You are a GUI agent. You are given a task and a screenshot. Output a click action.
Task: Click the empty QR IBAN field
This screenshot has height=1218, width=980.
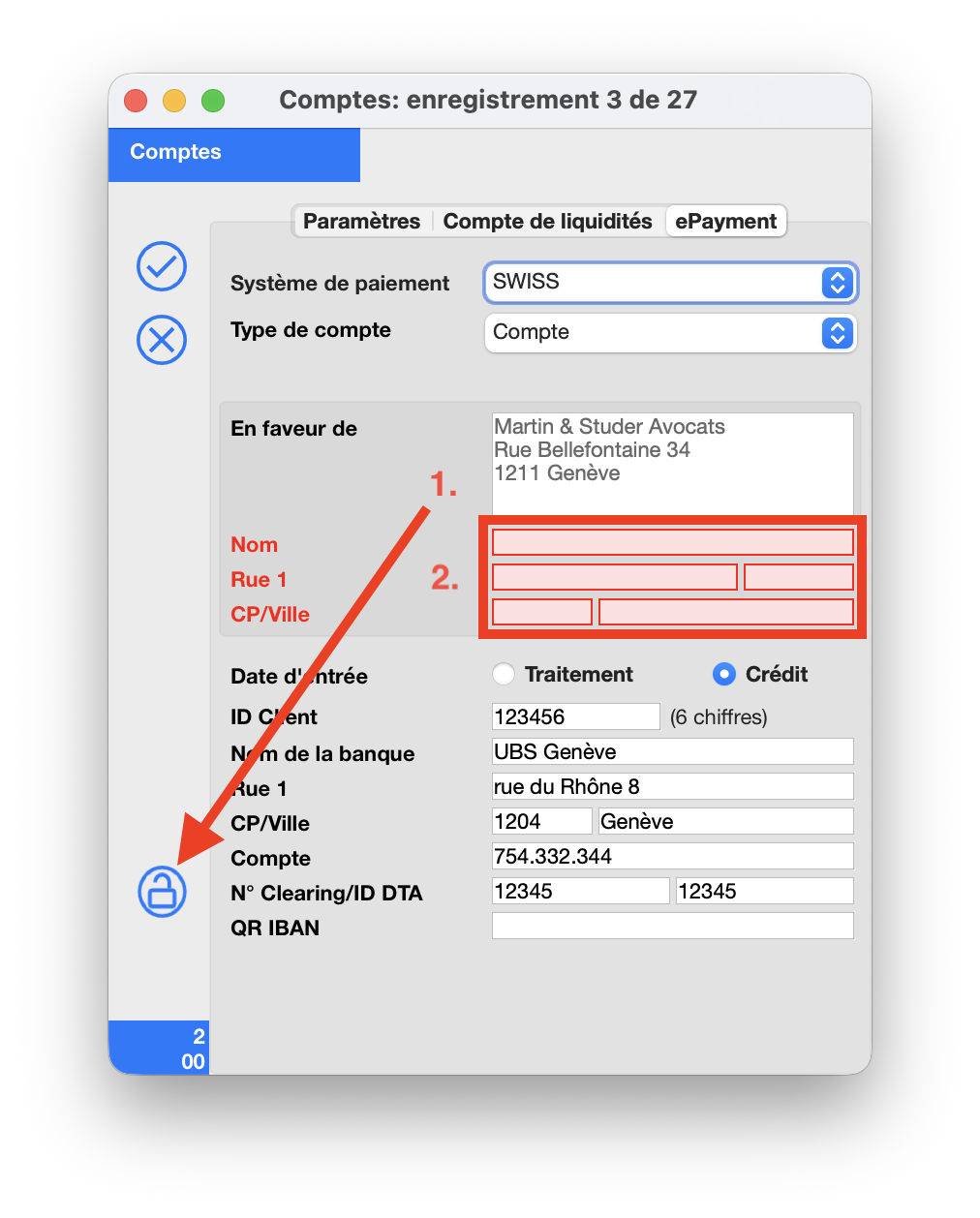coord(672,926)
